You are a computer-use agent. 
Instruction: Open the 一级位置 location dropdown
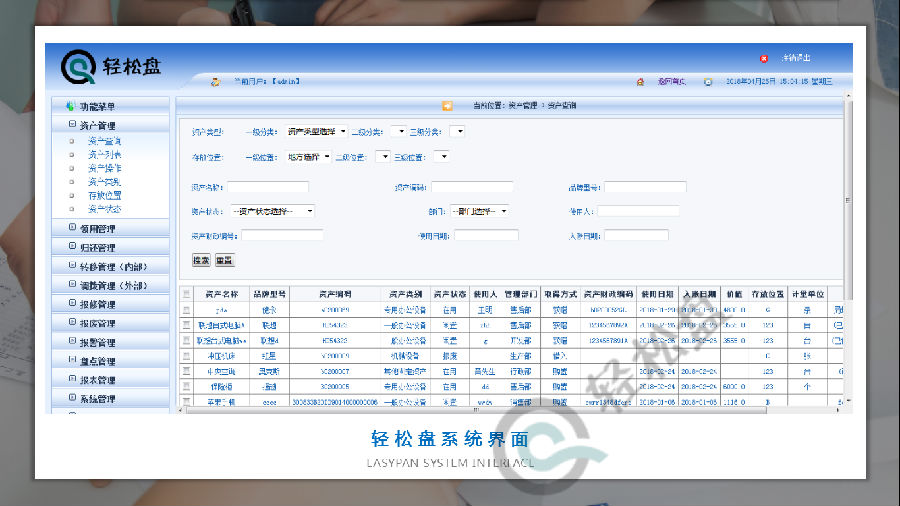[308, 157]
